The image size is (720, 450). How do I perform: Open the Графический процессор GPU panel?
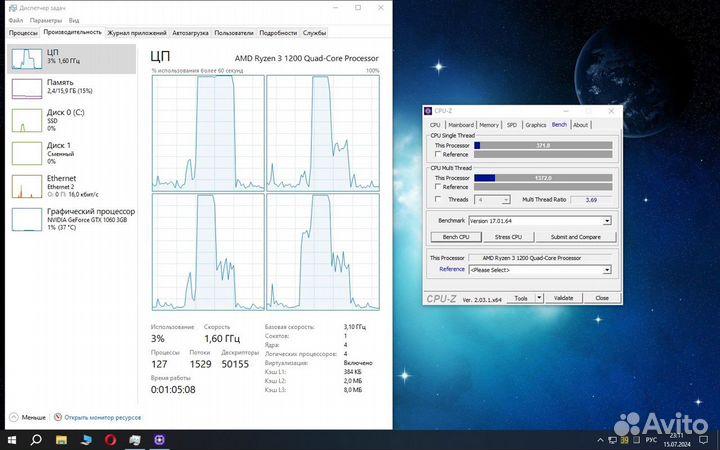[x=24, y=219]
